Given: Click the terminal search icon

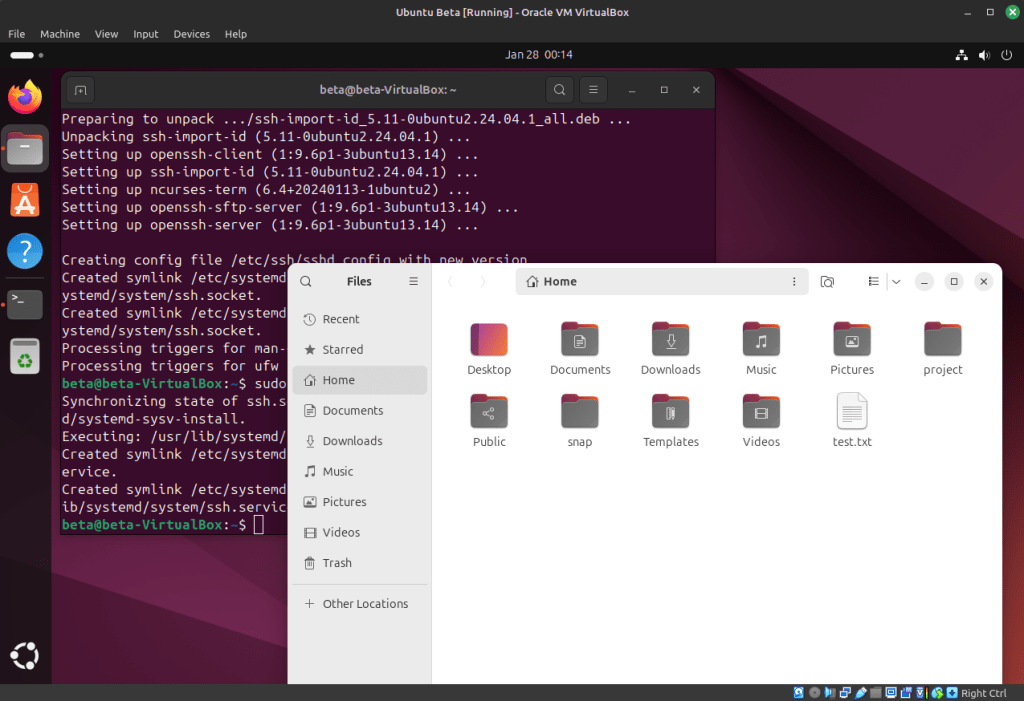Looking at the screenshot, I should point(560,90).
